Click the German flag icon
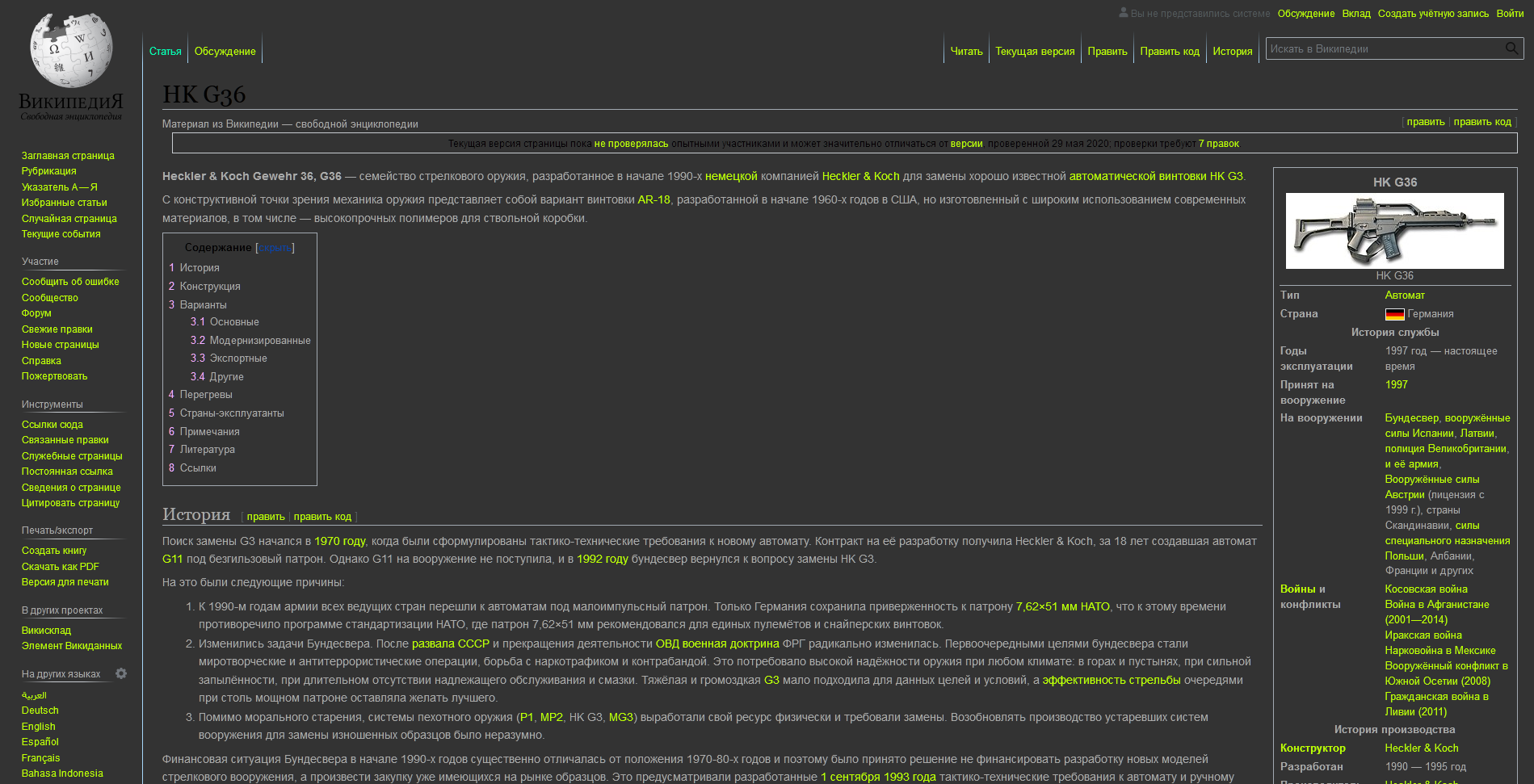 [x=1394, y=314]
